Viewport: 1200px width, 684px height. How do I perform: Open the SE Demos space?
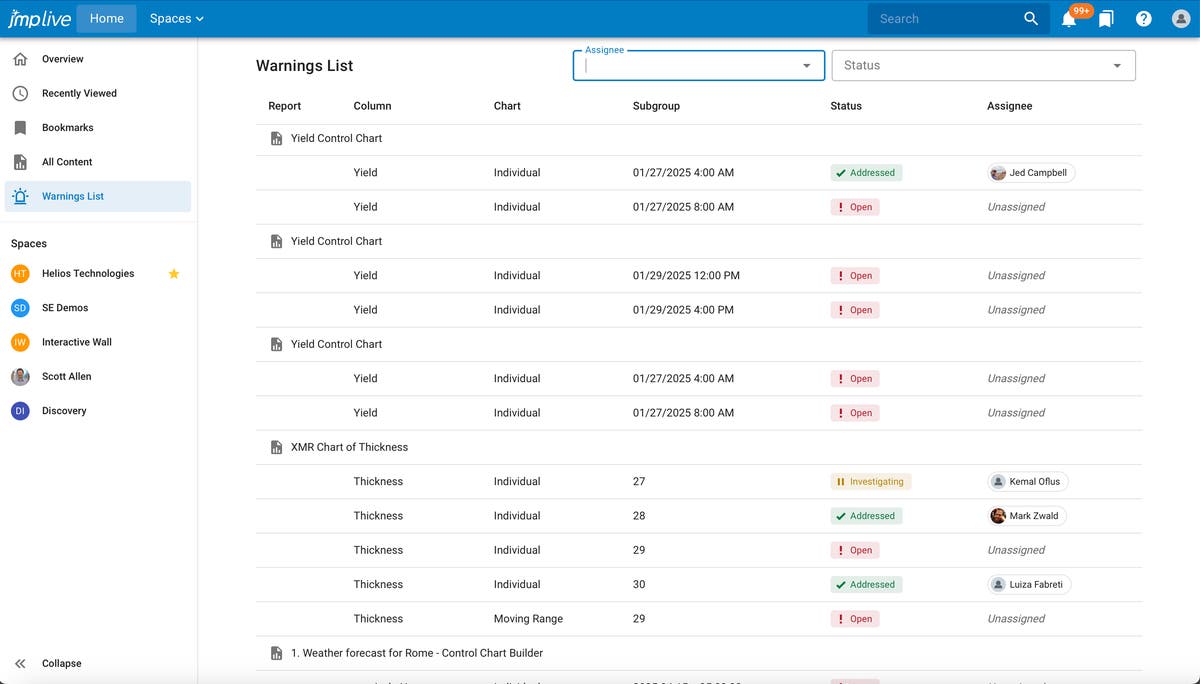coord(64,308)
